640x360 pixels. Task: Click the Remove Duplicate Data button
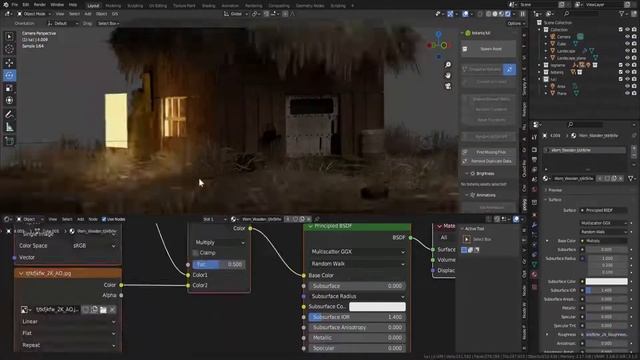[489, 161]
